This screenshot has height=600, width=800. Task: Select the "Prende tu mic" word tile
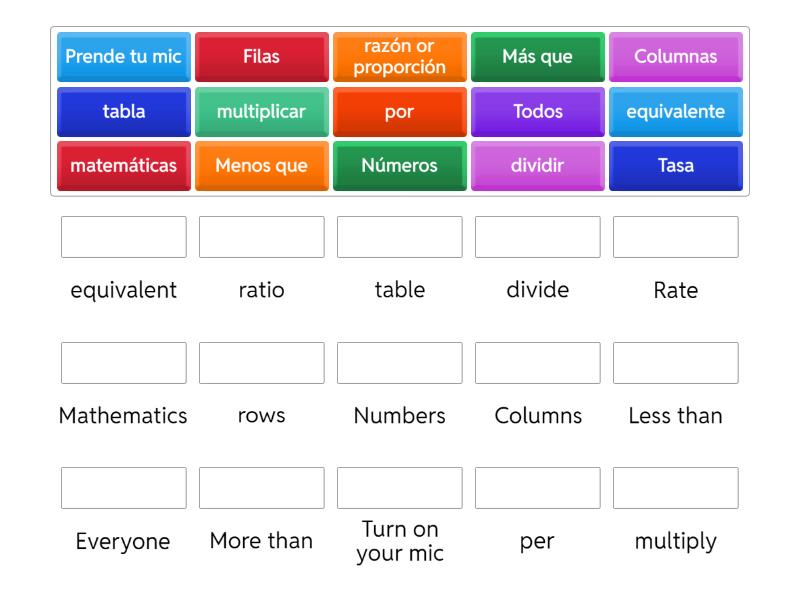[122, 57]
